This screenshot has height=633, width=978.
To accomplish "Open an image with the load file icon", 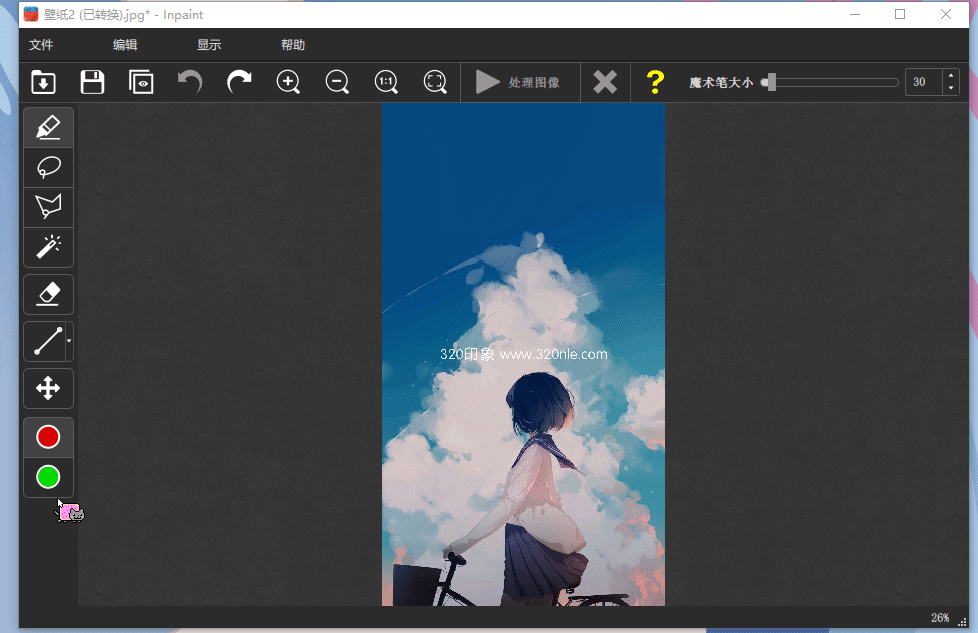I will (x=43, y=82).
